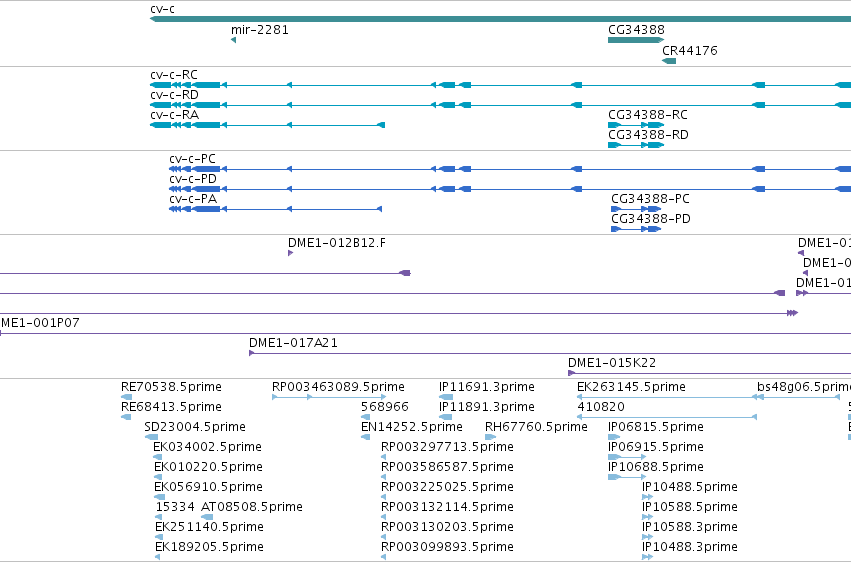
Task: Click the IP06815.5prime label
Action: click(x=656, y=427)
